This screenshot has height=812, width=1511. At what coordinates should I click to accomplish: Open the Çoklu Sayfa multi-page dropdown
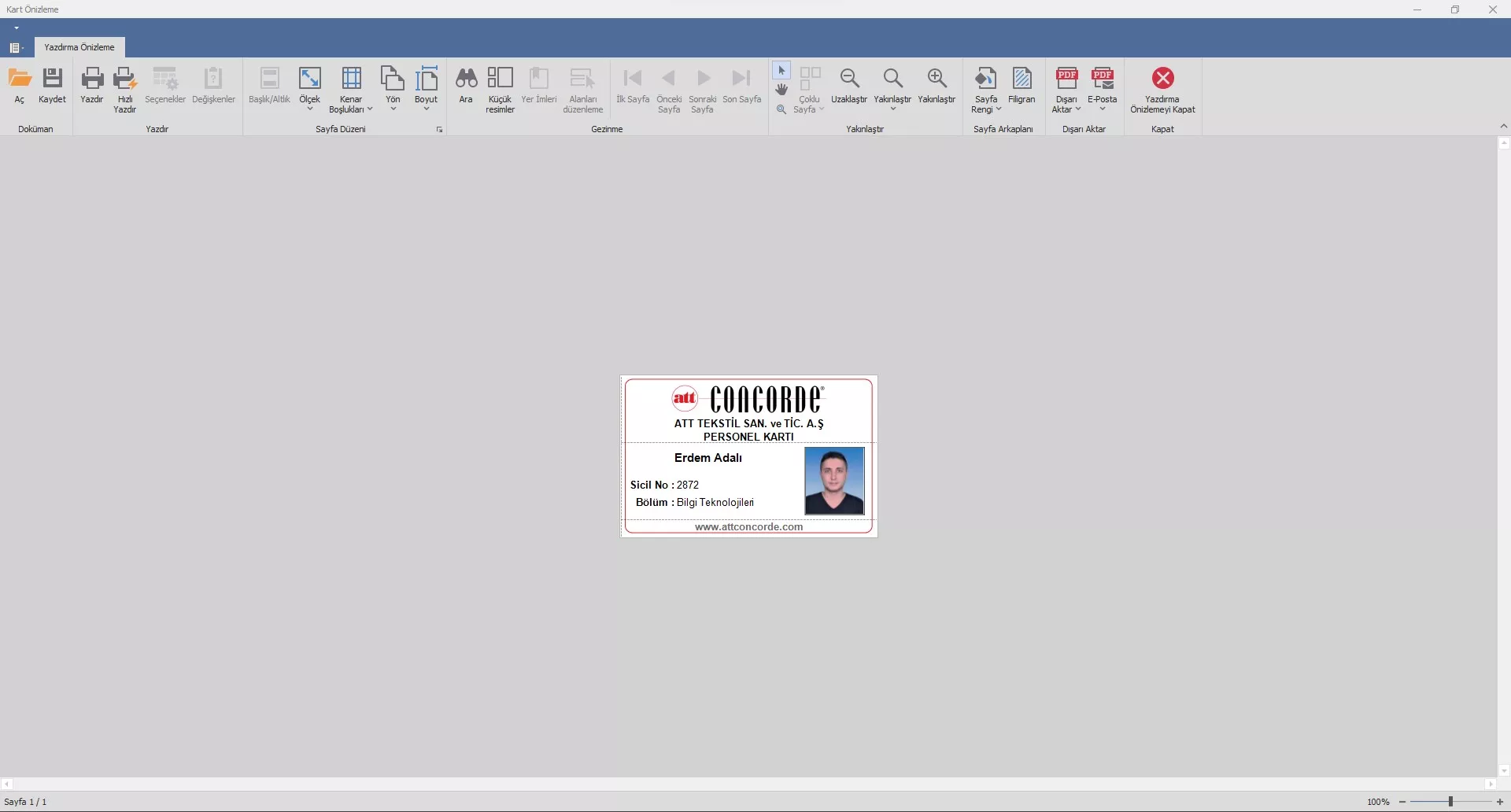tap(810, 90)
